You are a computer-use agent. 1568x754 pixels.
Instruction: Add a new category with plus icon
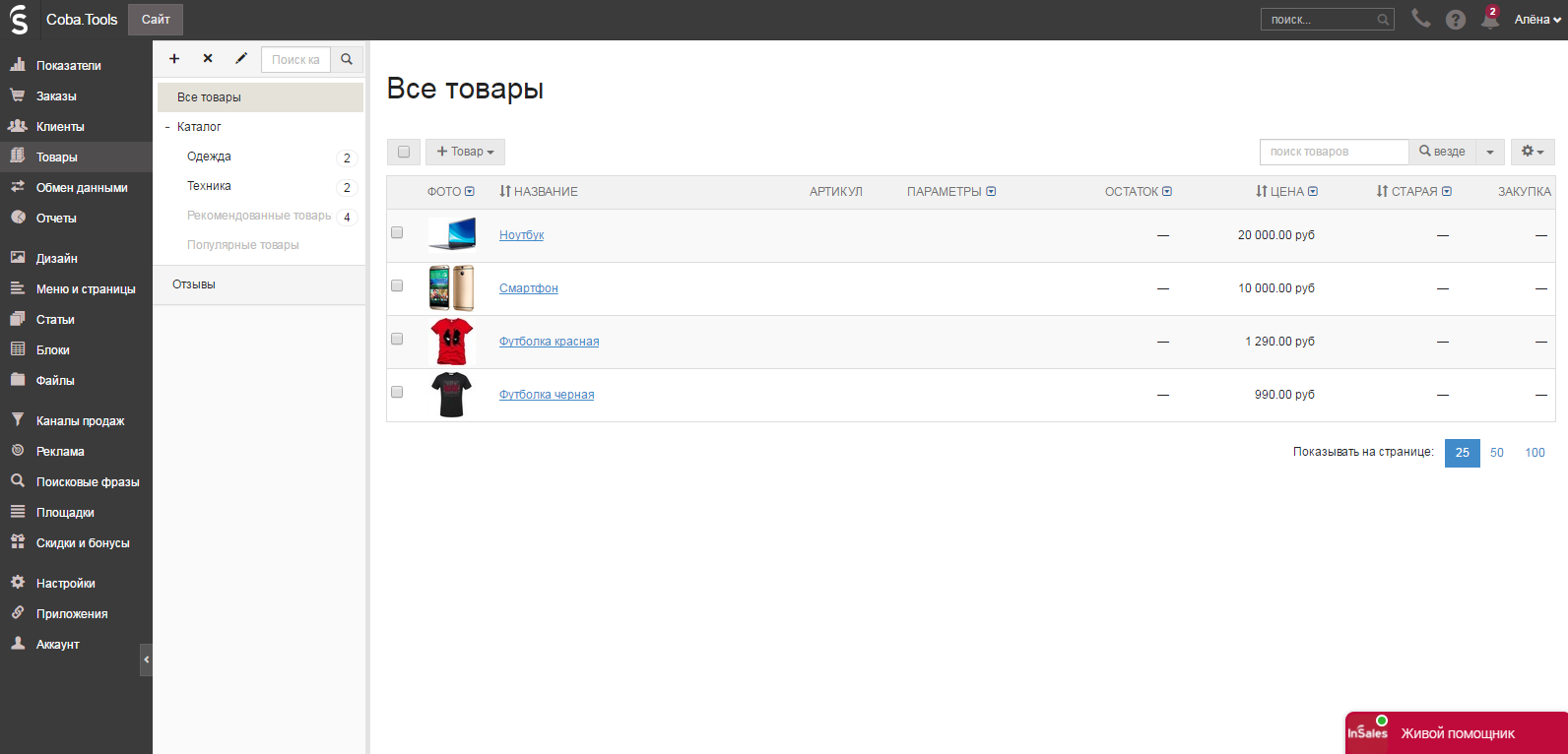pyautogui.click(x=174, y=59)
